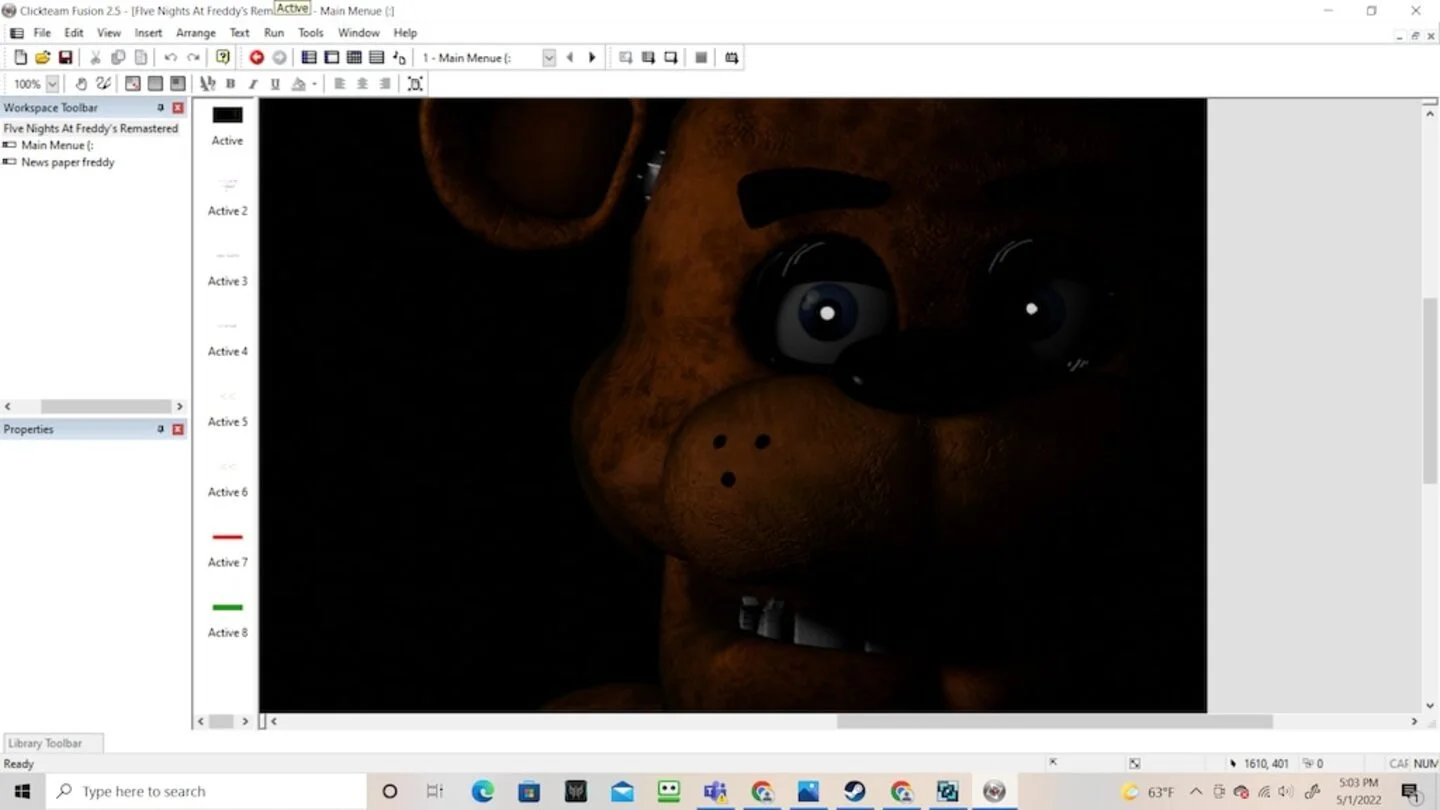Align text right

point(385,84)
